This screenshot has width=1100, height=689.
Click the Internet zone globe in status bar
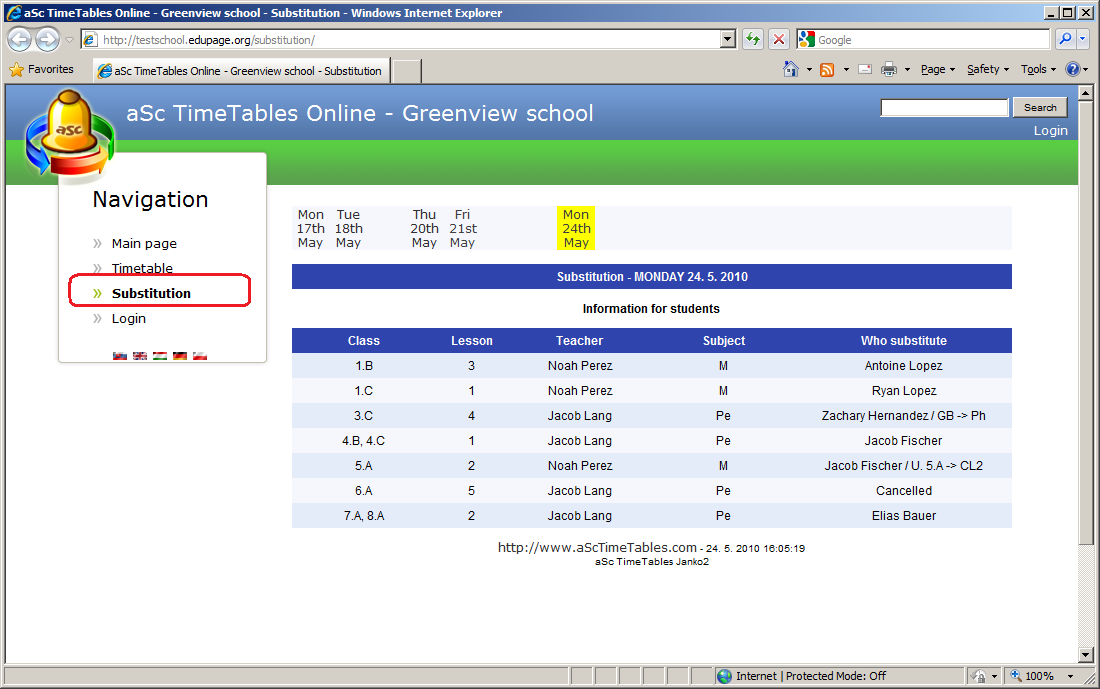(725, 676)
